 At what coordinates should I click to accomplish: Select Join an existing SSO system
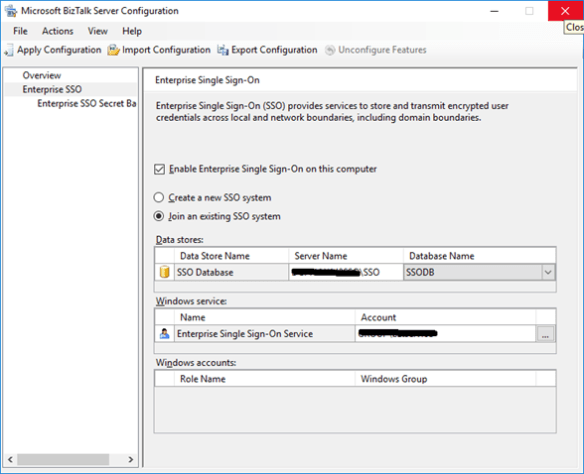tap(159, 216)
